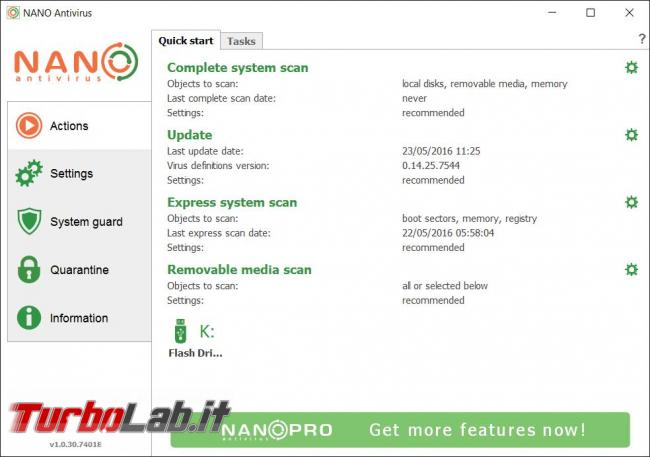The height and width of the screenshot is (457, 650).
Task: Click 'Last express scan date:' label
Action: pyautogui.click(x=218, y=233)
